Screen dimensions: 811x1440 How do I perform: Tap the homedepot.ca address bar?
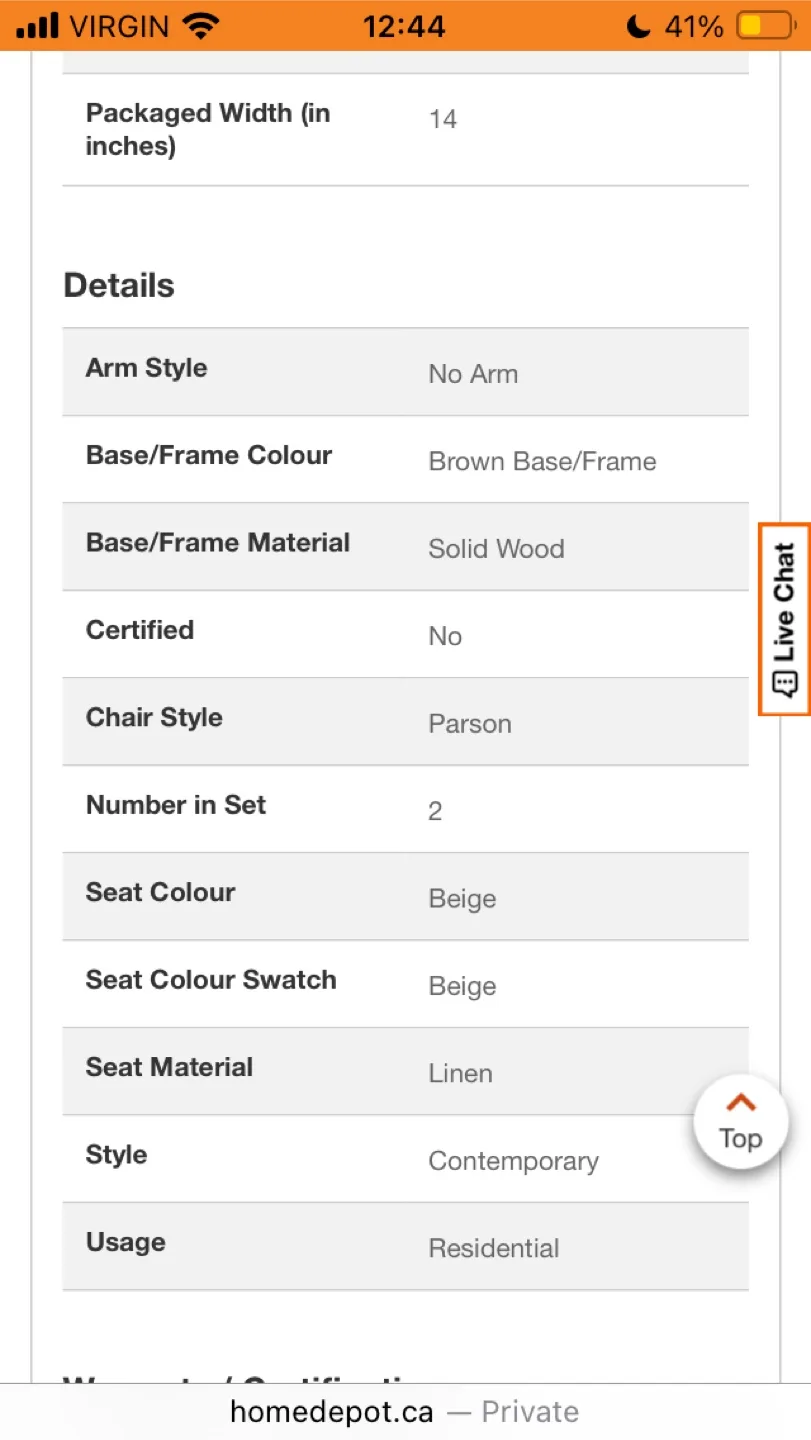[x=404, y=1412]
